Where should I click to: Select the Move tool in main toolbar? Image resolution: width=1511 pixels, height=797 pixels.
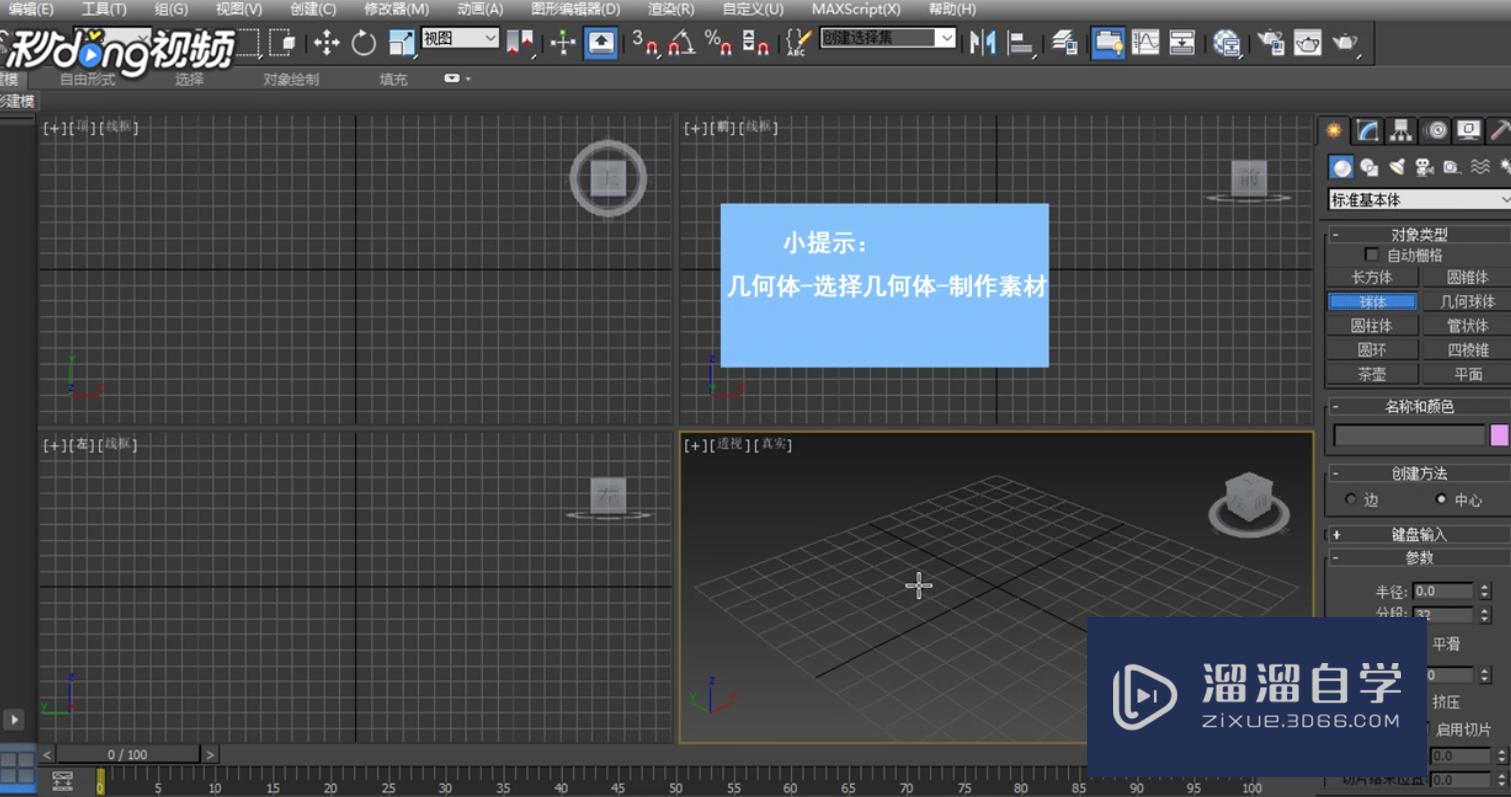(326, 42)
